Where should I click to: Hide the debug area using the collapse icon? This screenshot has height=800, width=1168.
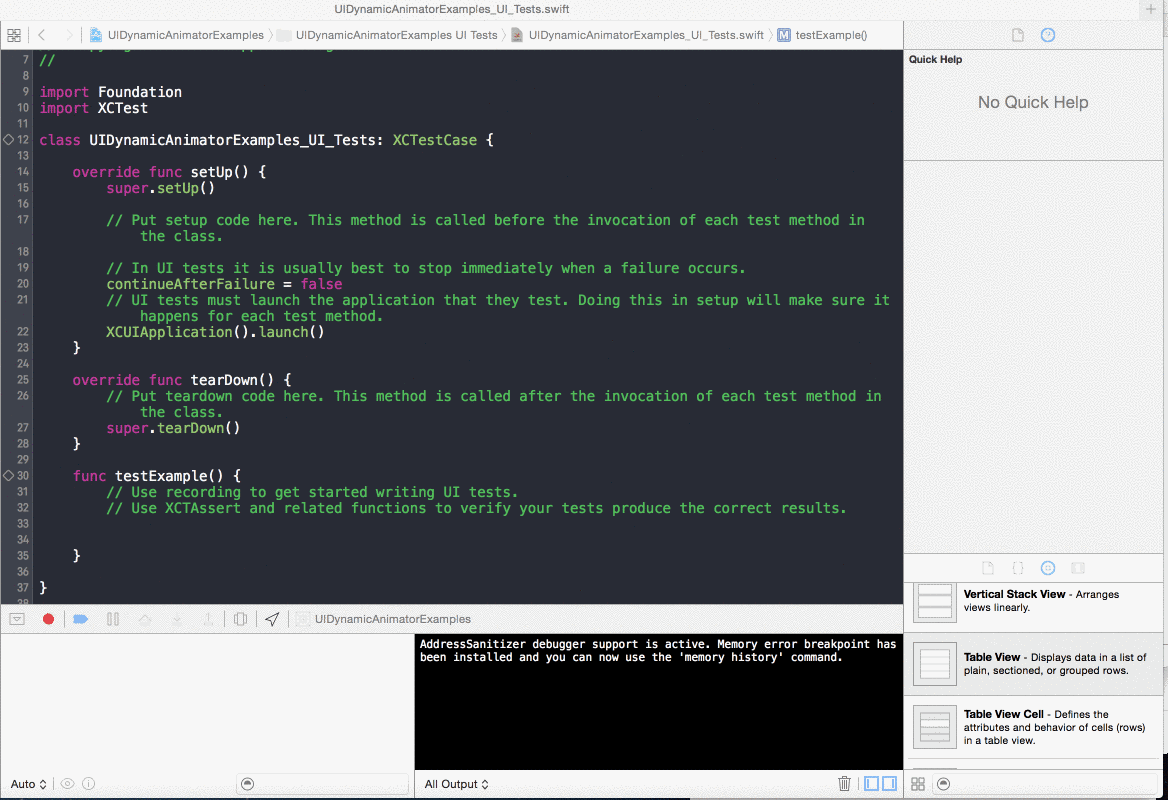17,619
